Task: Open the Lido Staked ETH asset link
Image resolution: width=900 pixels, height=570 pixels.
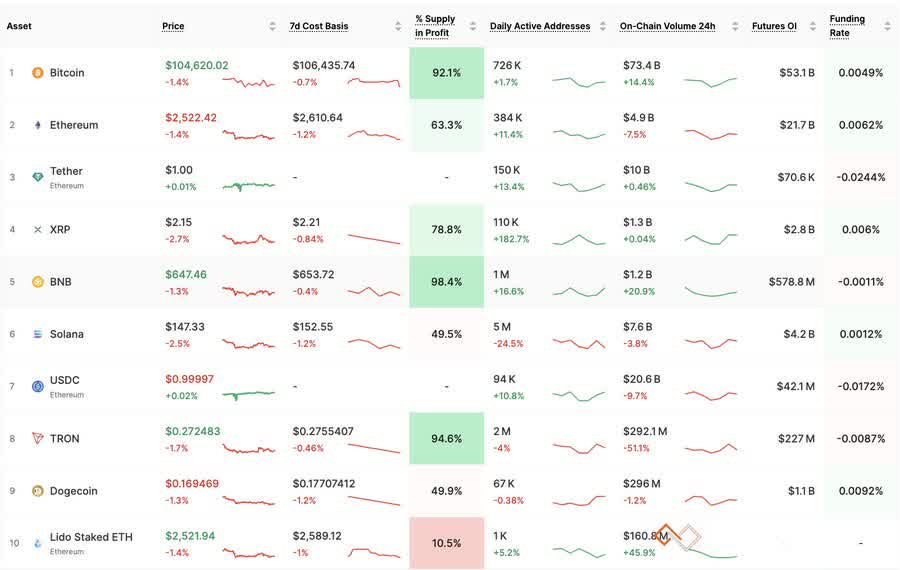Action: (91, 537)
